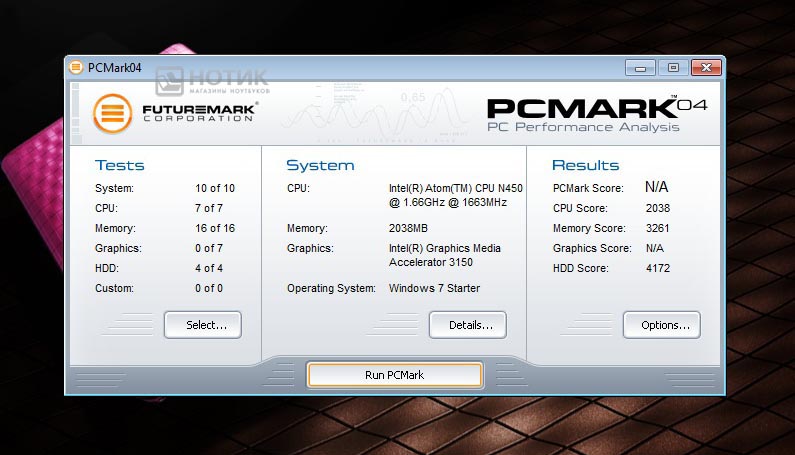Click the 'Windows 7 Starter' value
The image size is (795, 455).
(x=434, y=288)
